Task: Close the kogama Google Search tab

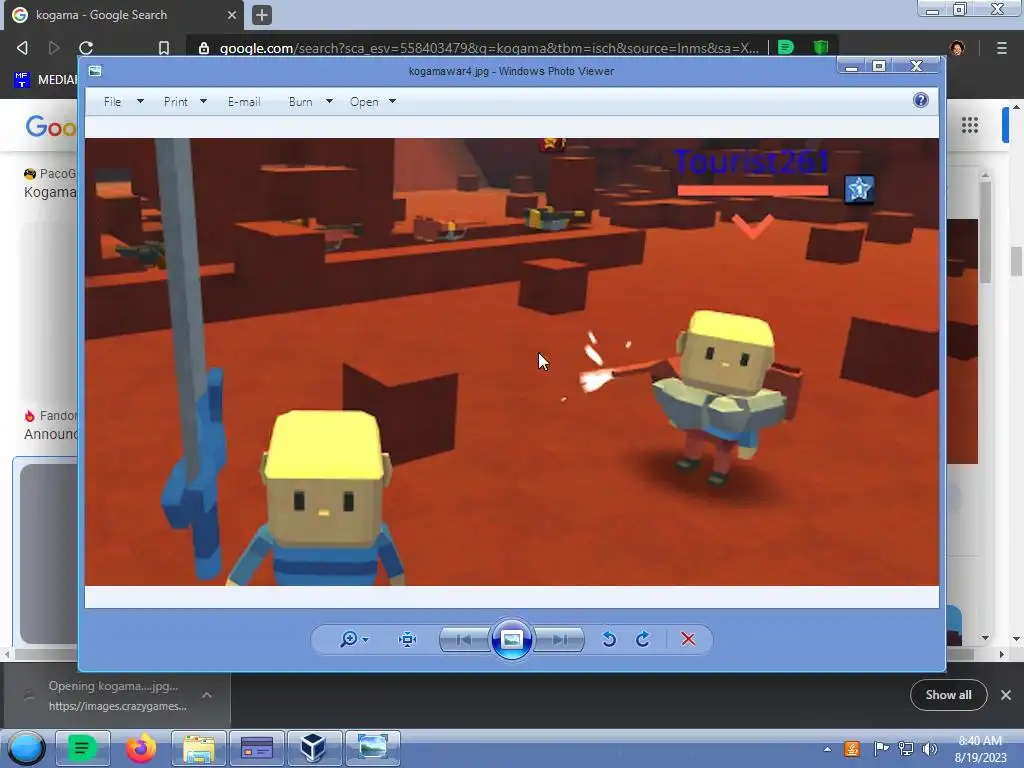Action: click(x=232, y=14)
